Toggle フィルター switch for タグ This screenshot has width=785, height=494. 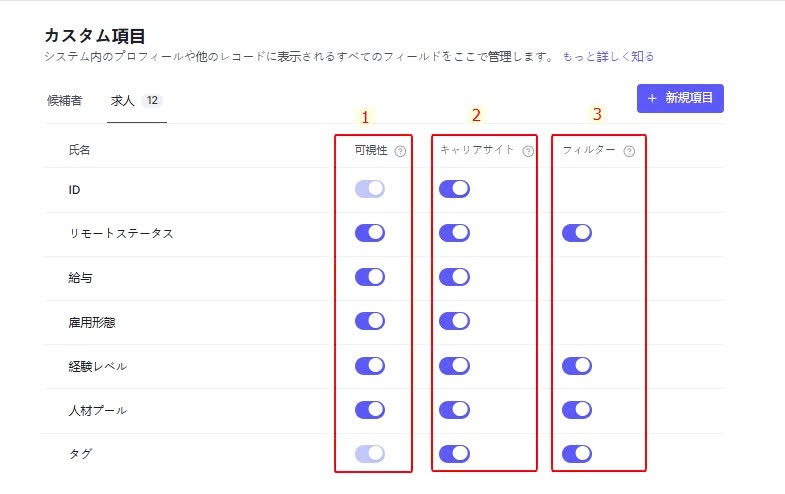tap(577, 454)
